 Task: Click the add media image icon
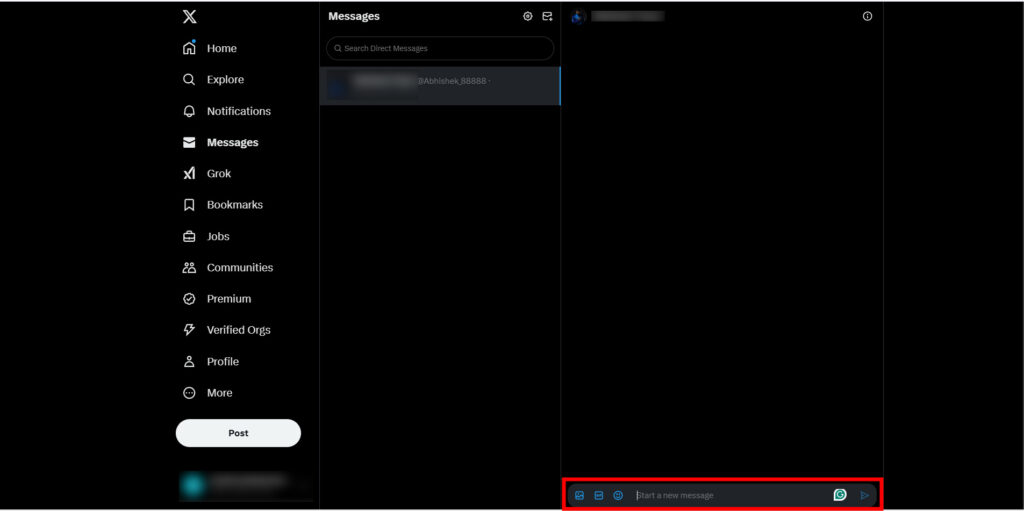(579, 495)
